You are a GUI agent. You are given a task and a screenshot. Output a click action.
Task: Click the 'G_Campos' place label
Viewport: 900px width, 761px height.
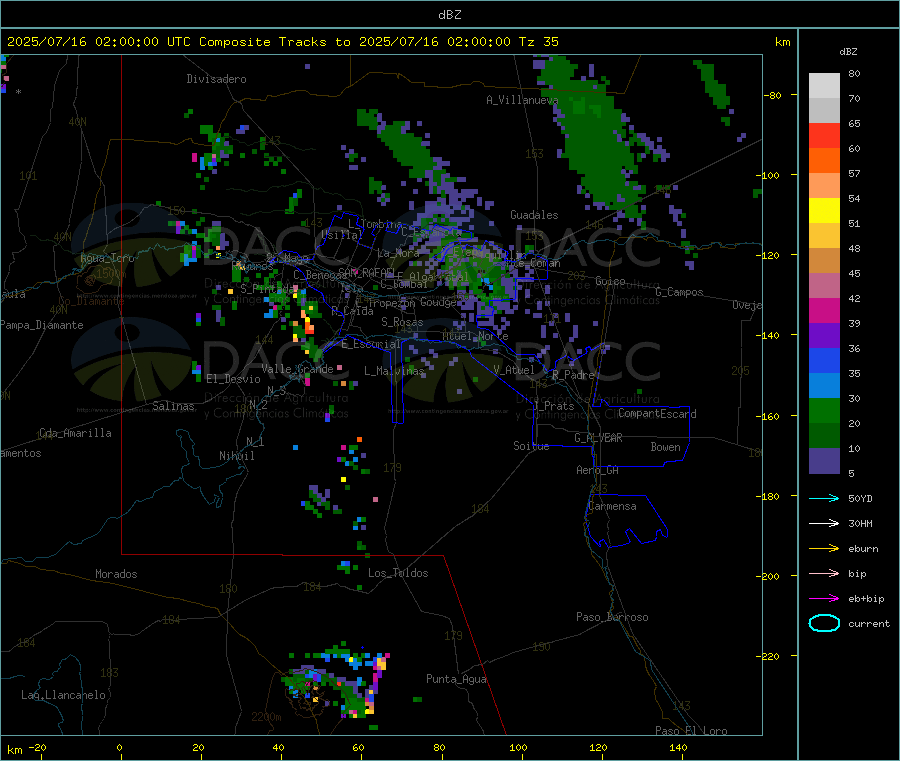(679, 292)
